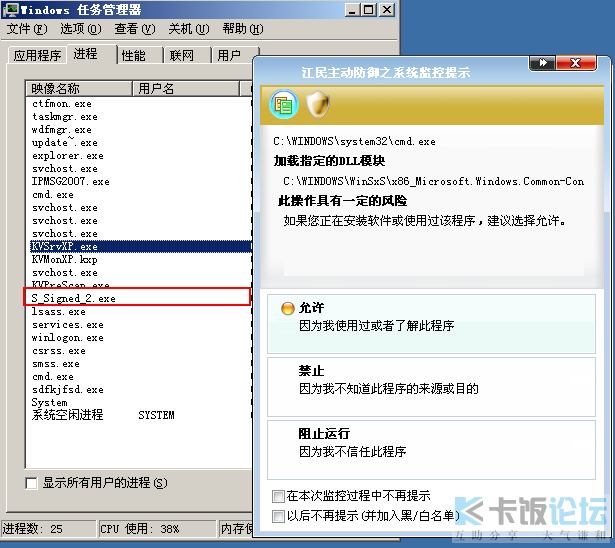Switch to the 进程 tab
Screen dimensions: 615x548
92,54
